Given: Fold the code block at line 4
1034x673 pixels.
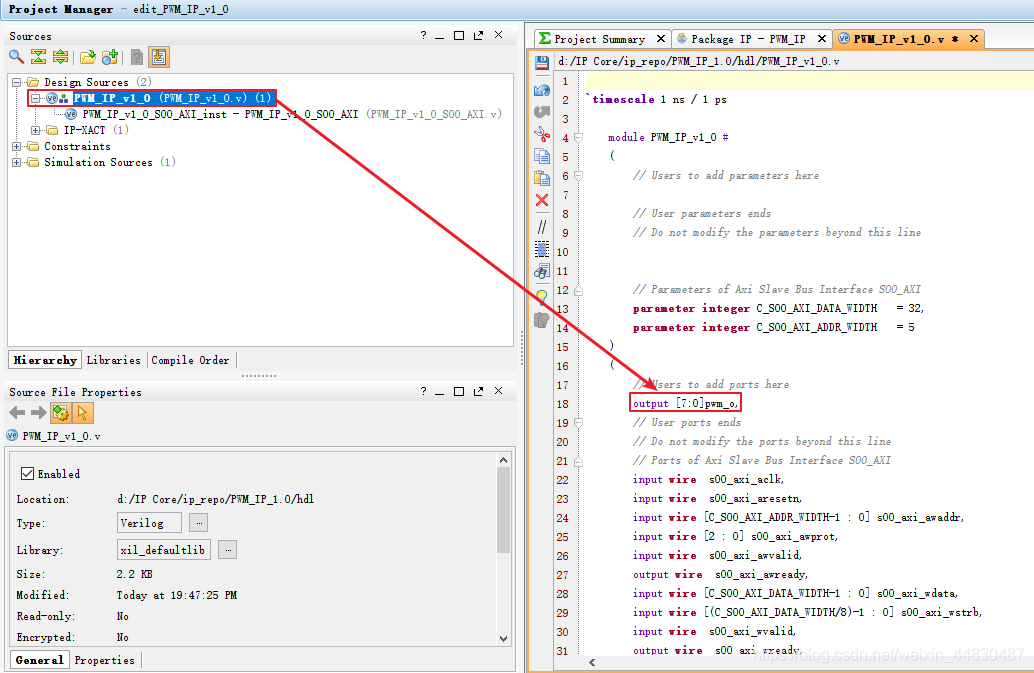Looking at the screenshot, I should coord(578,138).
